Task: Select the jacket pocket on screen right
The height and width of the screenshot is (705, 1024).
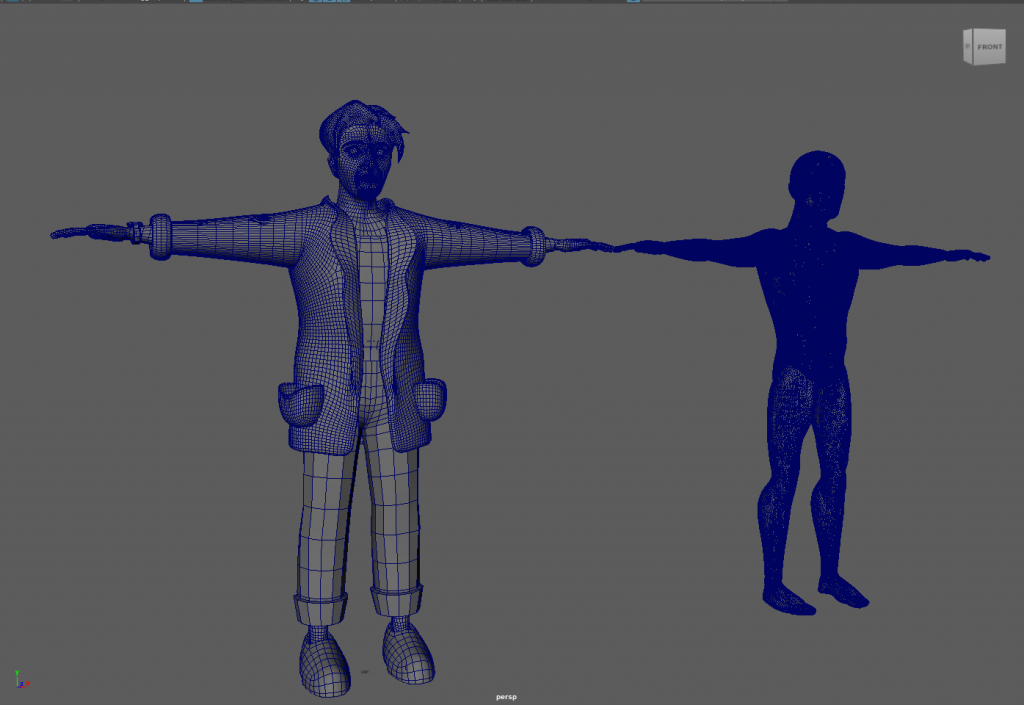Action: [x=428, y=398]
